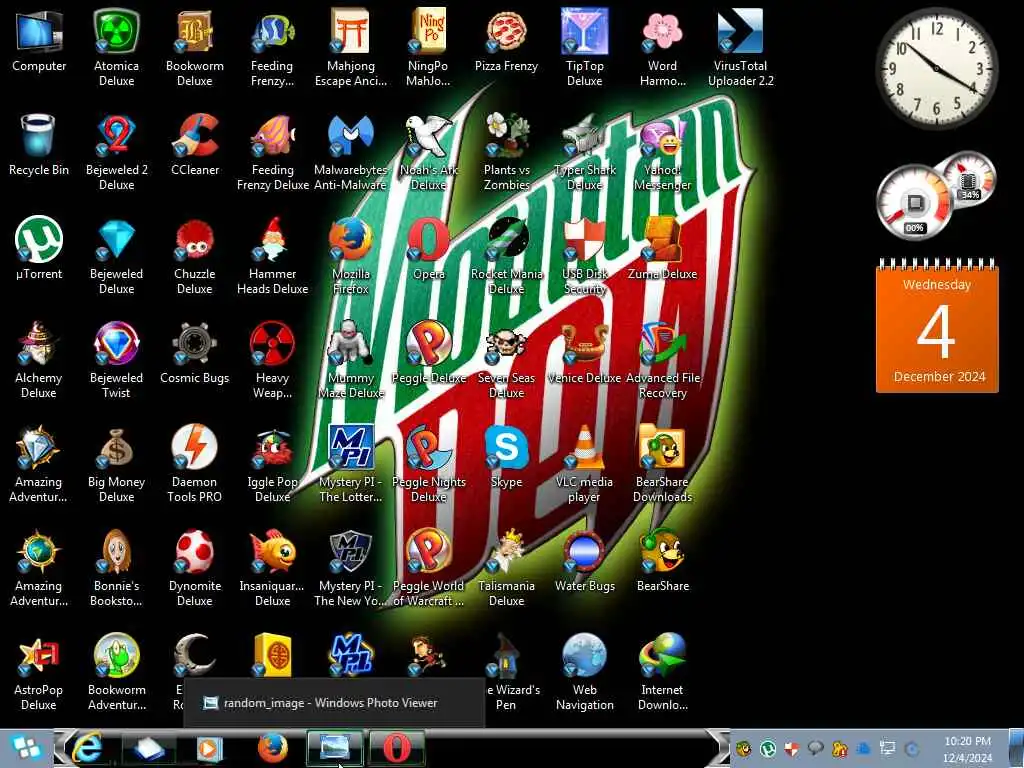The width and height of the screenshot is (1024, 768).
Task: Open the second taskbar window button
Action: coord(149,748)
